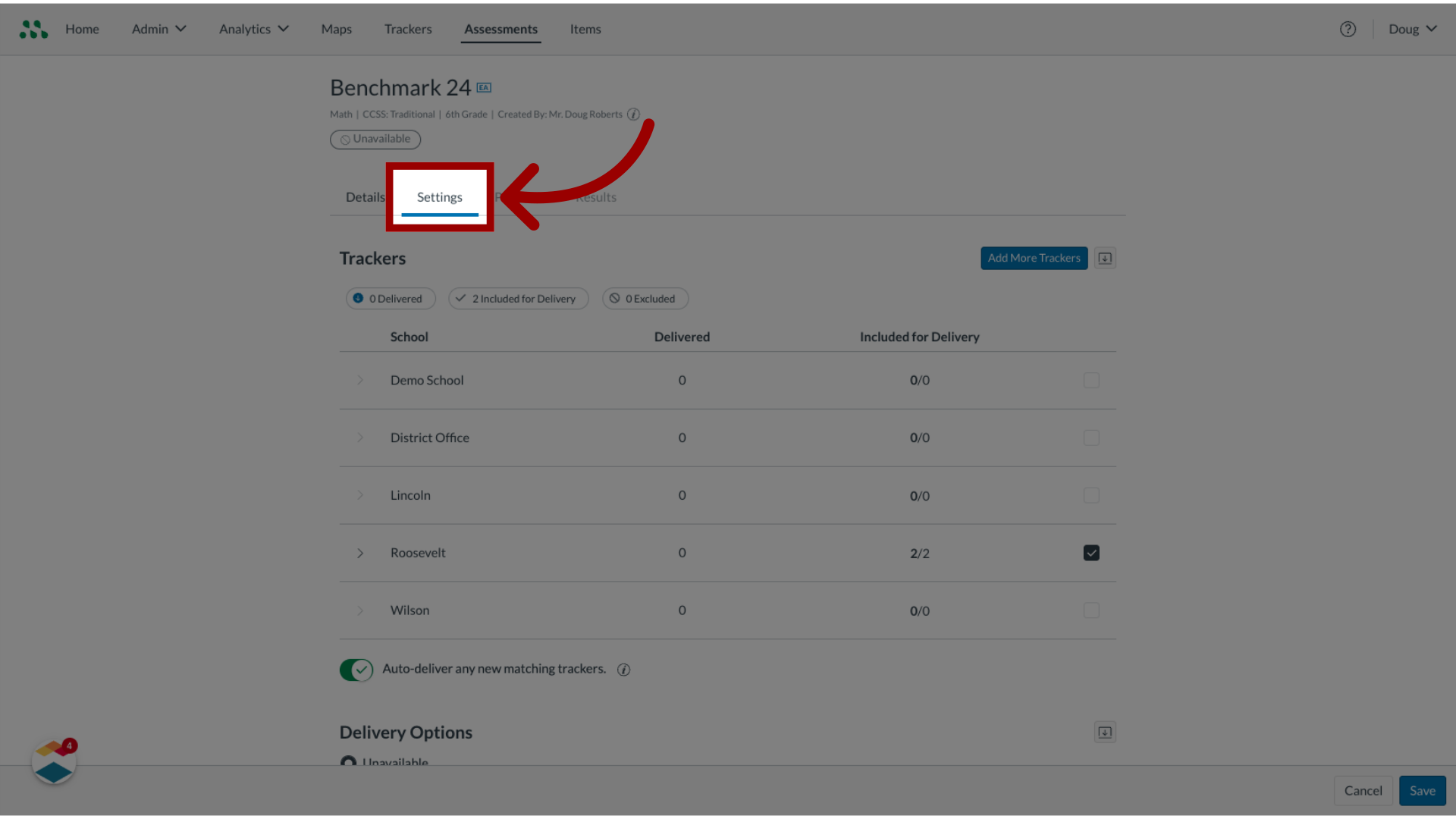Screen dimensions: 1456x819
Task: Click the info icon beside auto-deliver text
Action: click(623, 670)
